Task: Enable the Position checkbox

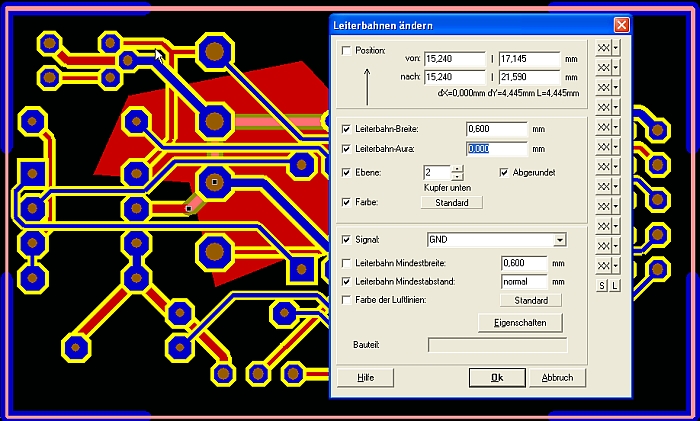Action: click(347, 51)
